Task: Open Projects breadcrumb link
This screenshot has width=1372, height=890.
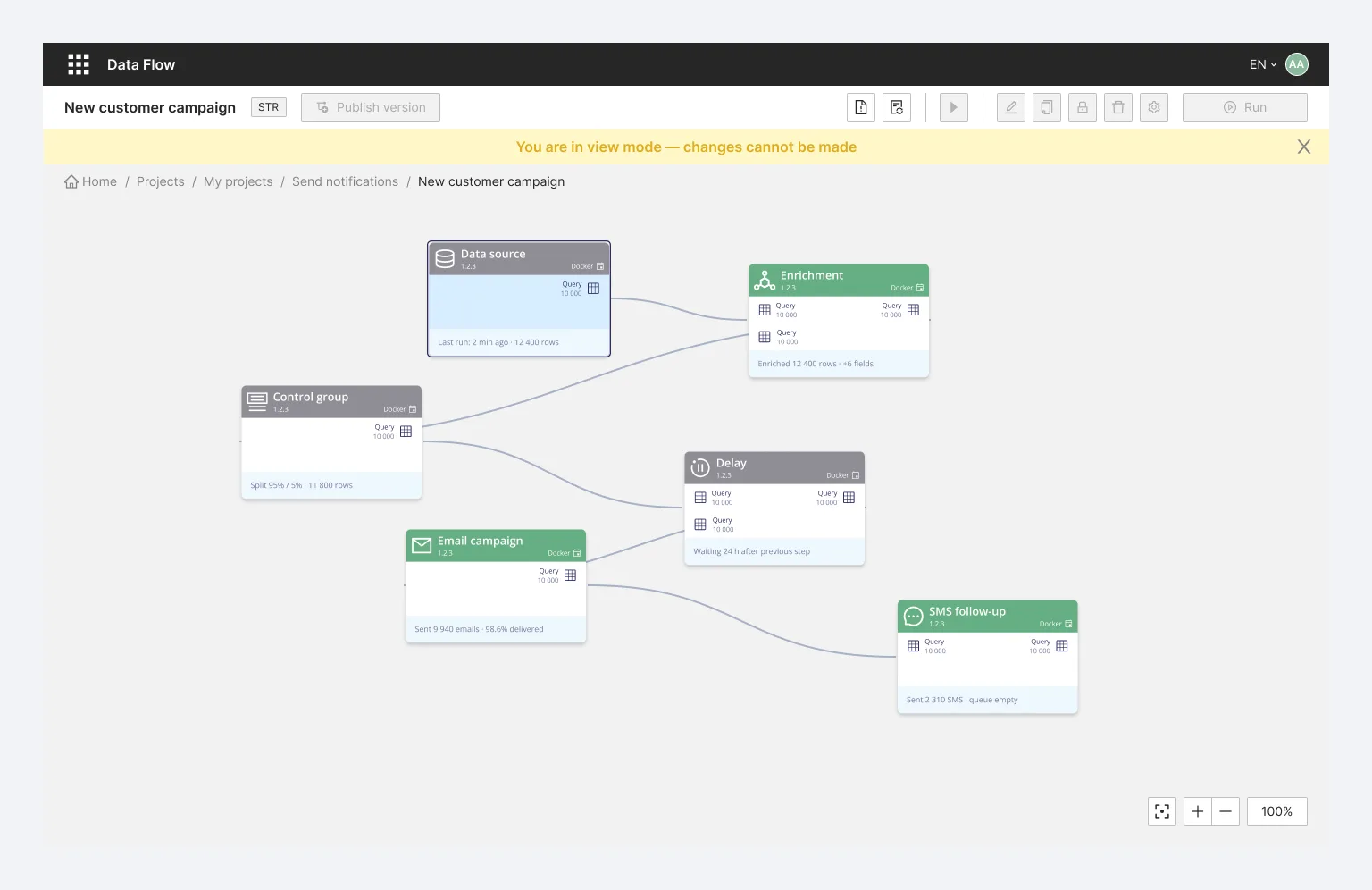Action: point(161,181)
